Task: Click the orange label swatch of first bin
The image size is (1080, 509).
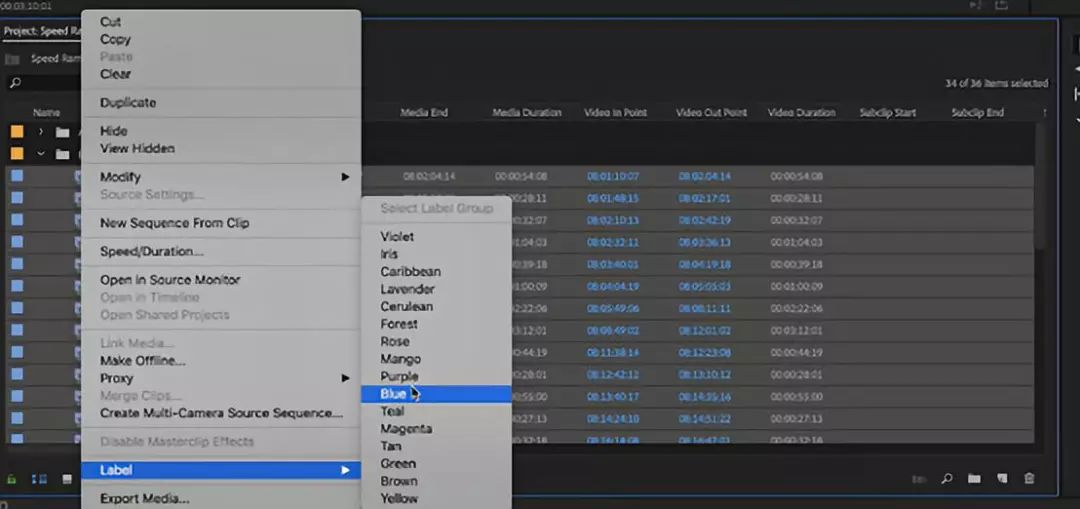Action: [x=16, y=132]
